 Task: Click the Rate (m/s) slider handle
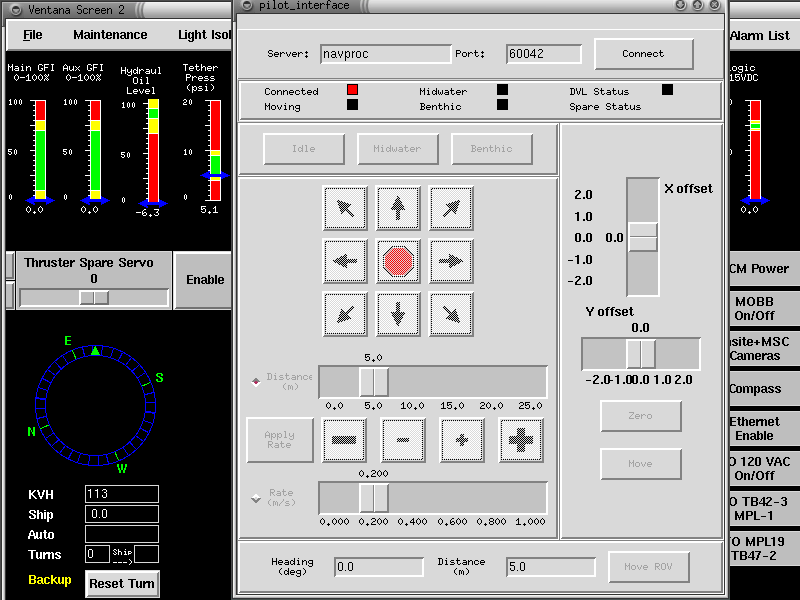pyautogui.click(x=374, y=498)
